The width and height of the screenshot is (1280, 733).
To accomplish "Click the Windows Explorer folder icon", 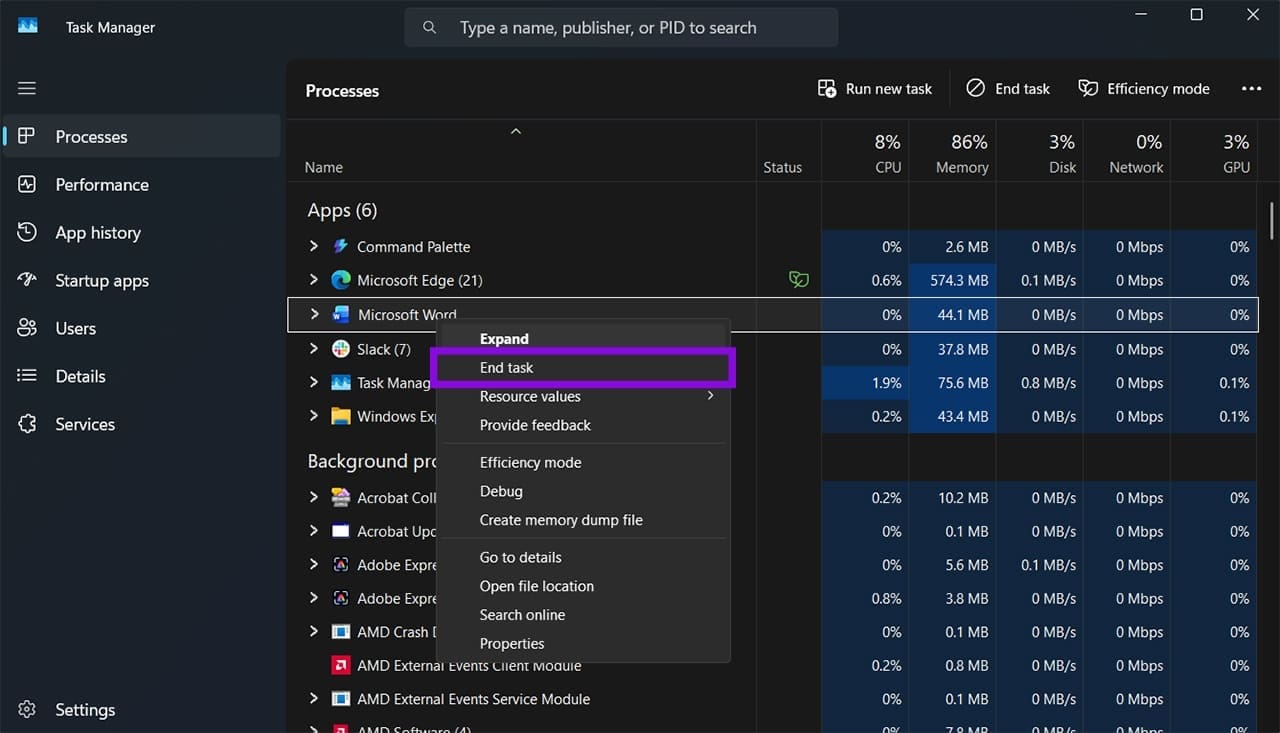I will tap(341, 417).
